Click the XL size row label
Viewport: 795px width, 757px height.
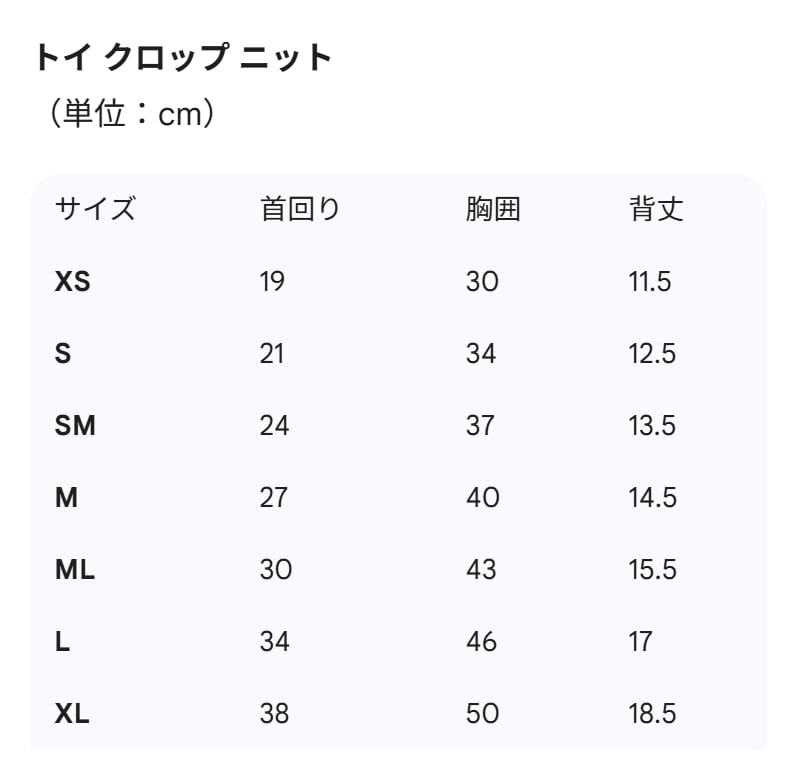pos(72,714)
